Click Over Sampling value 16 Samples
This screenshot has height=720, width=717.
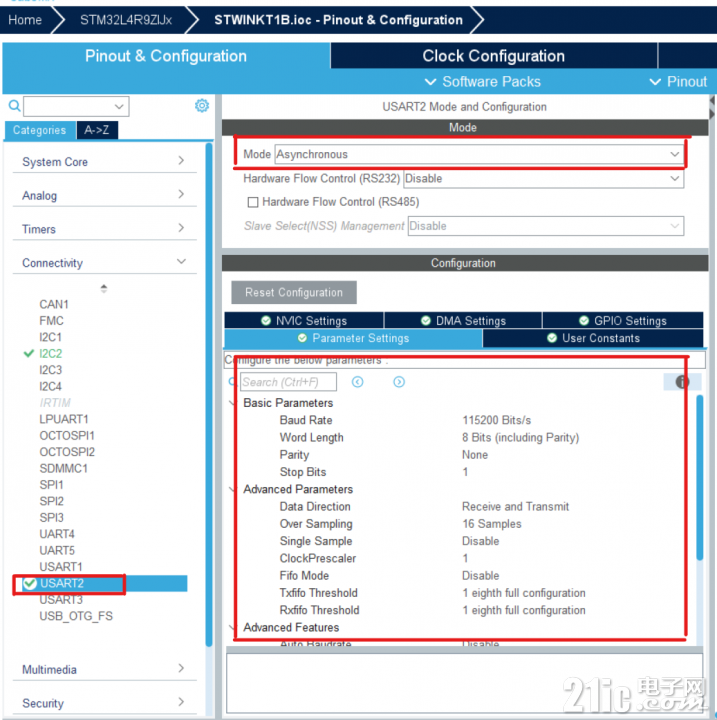491,524
